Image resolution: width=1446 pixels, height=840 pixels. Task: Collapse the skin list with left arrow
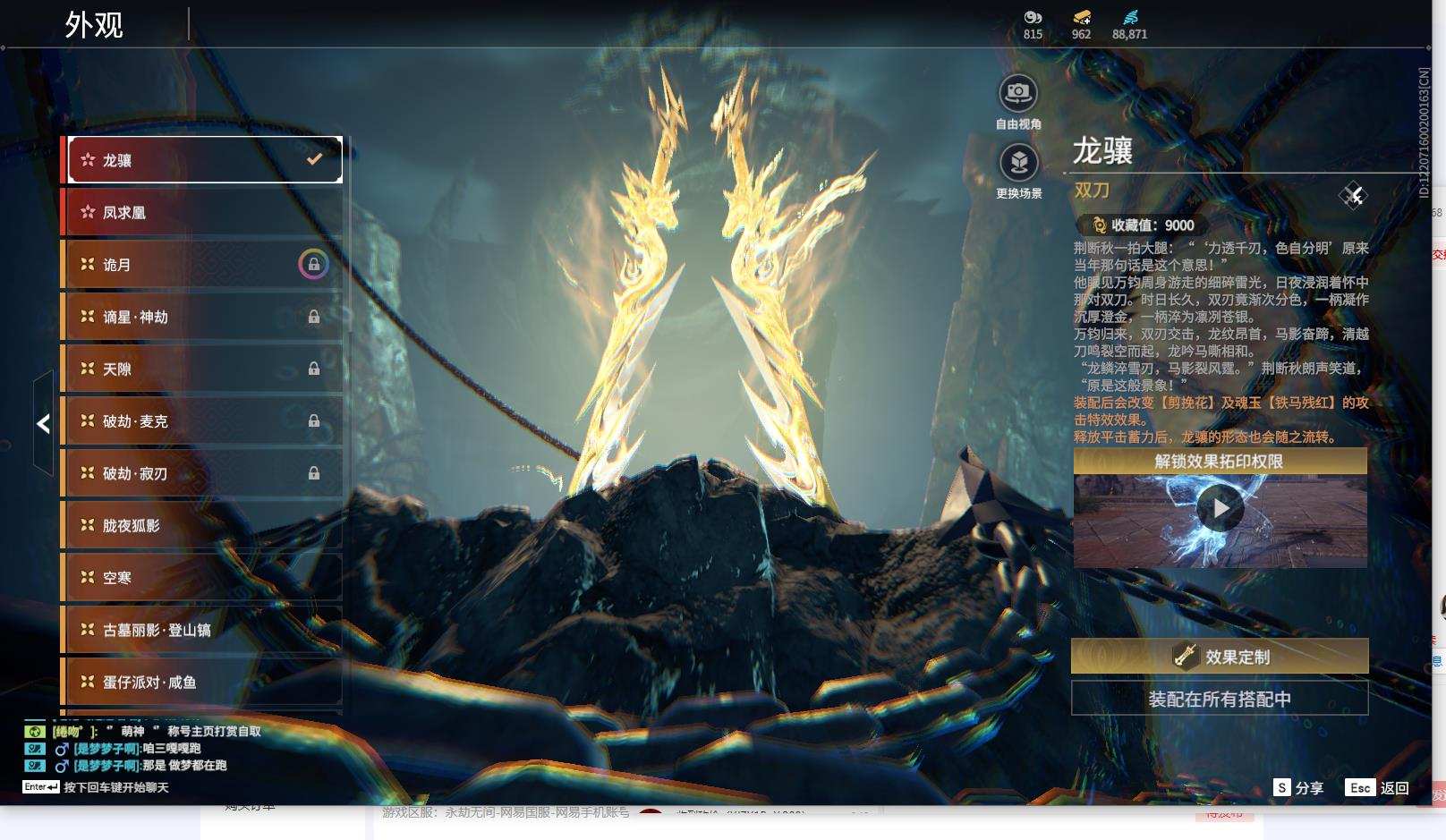[x=43, y=423]
